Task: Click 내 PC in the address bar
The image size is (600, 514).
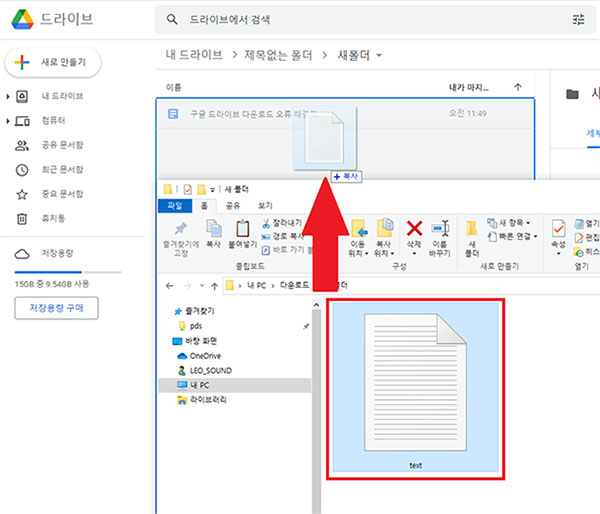Action: 256,286
